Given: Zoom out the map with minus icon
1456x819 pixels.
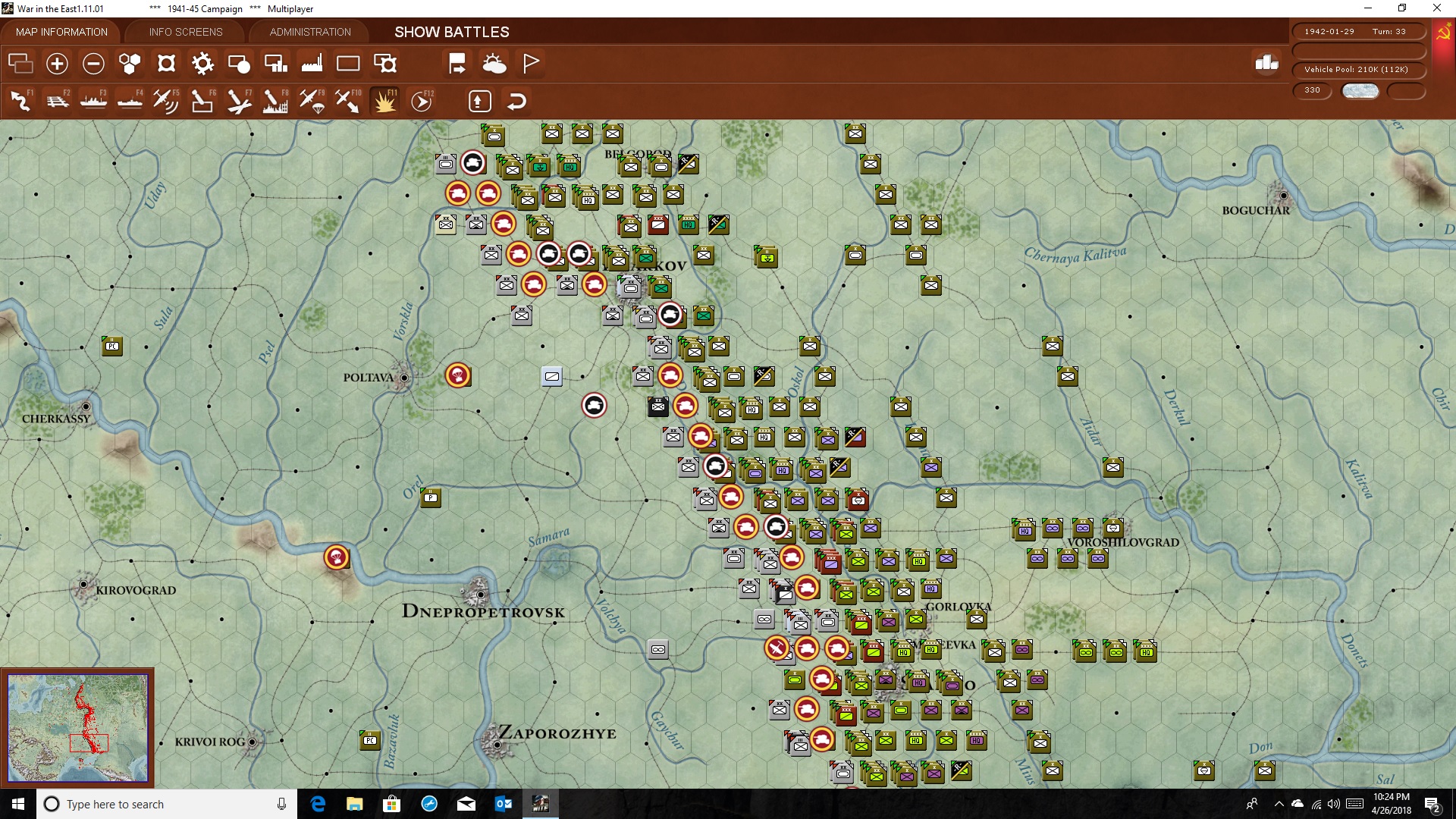Looking at the screenshot, I should coord(93,64).
